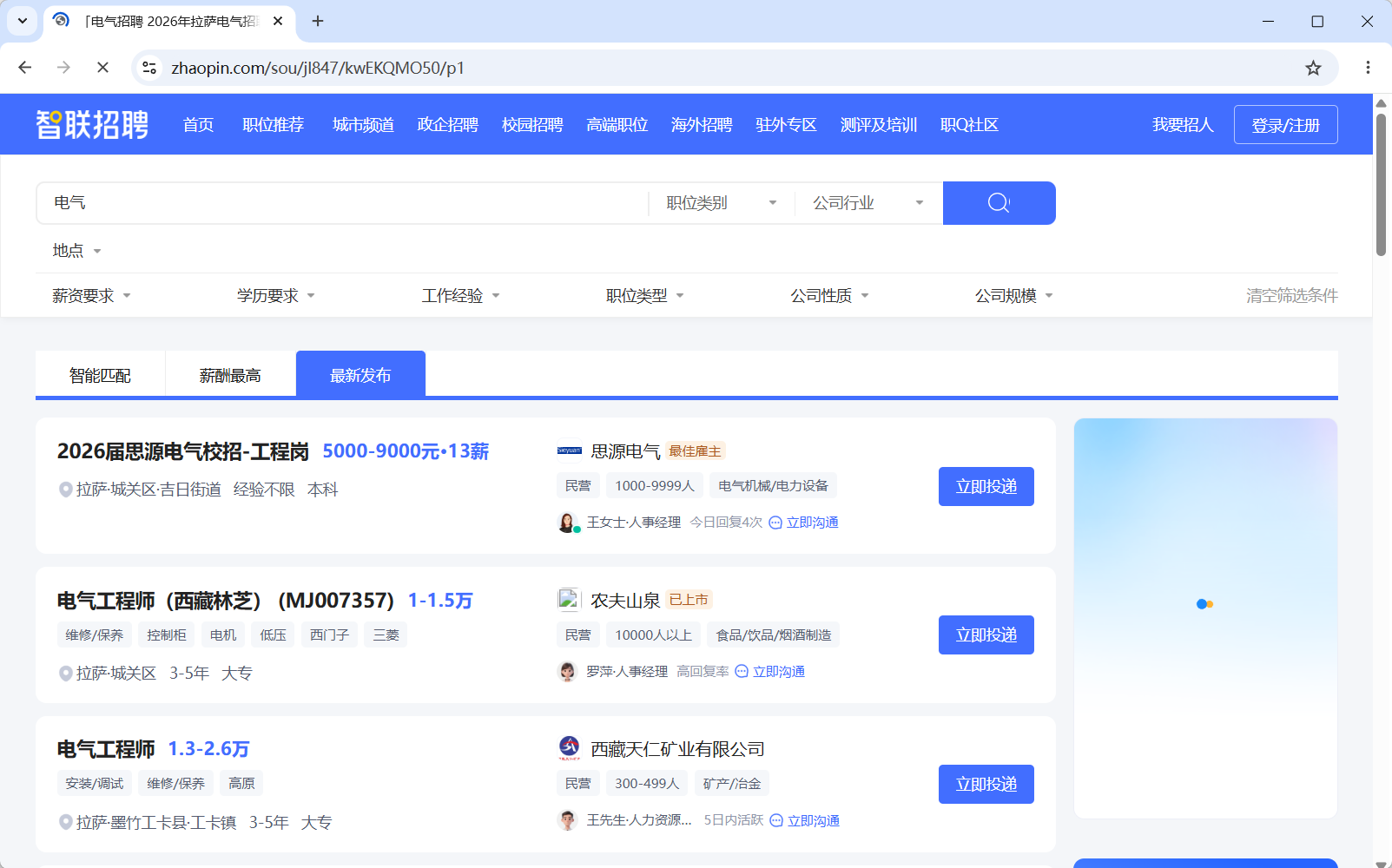Open a new browser tab
Viewport: 1392px width, 868px height.
(318, 21)
